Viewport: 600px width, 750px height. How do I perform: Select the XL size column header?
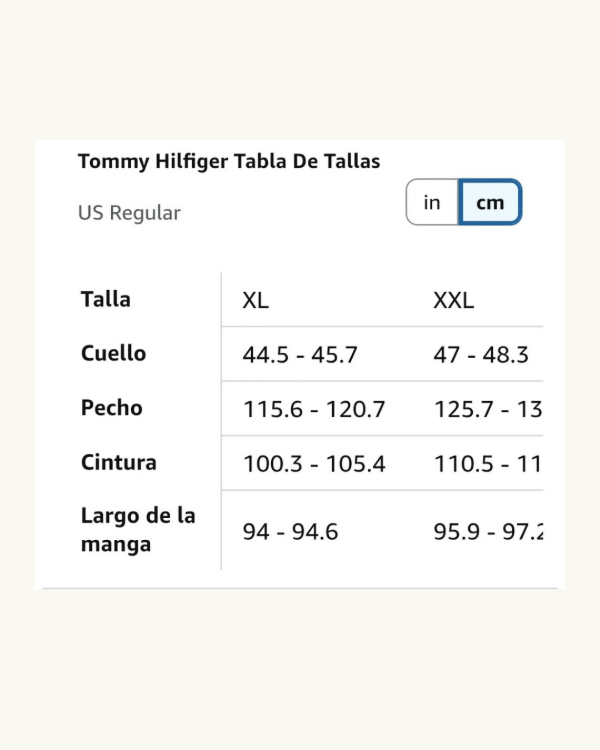tap(255, 300)
